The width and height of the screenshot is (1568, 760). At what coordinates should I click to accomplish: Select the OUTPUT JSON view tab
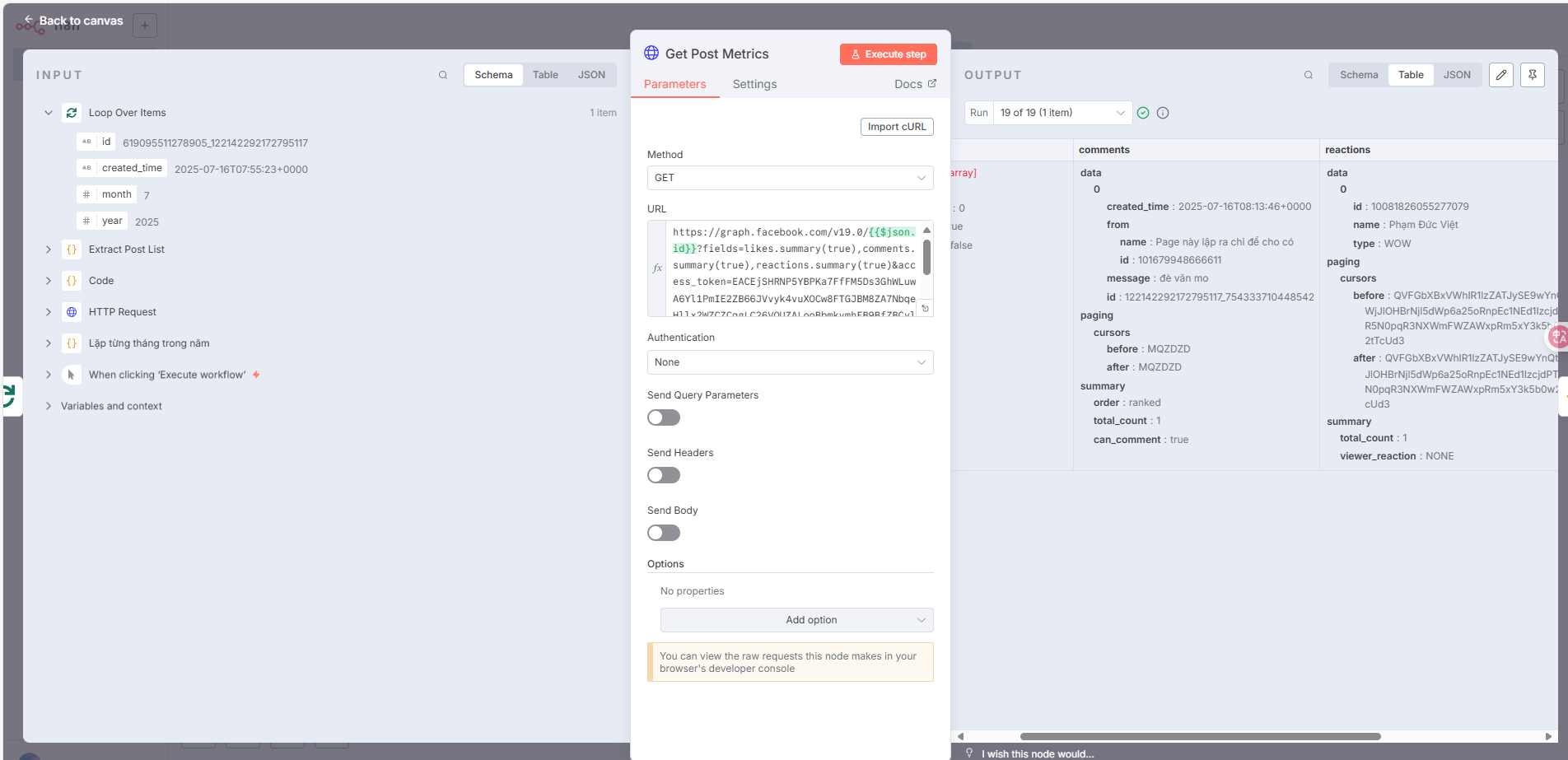tap(1457, 75)
